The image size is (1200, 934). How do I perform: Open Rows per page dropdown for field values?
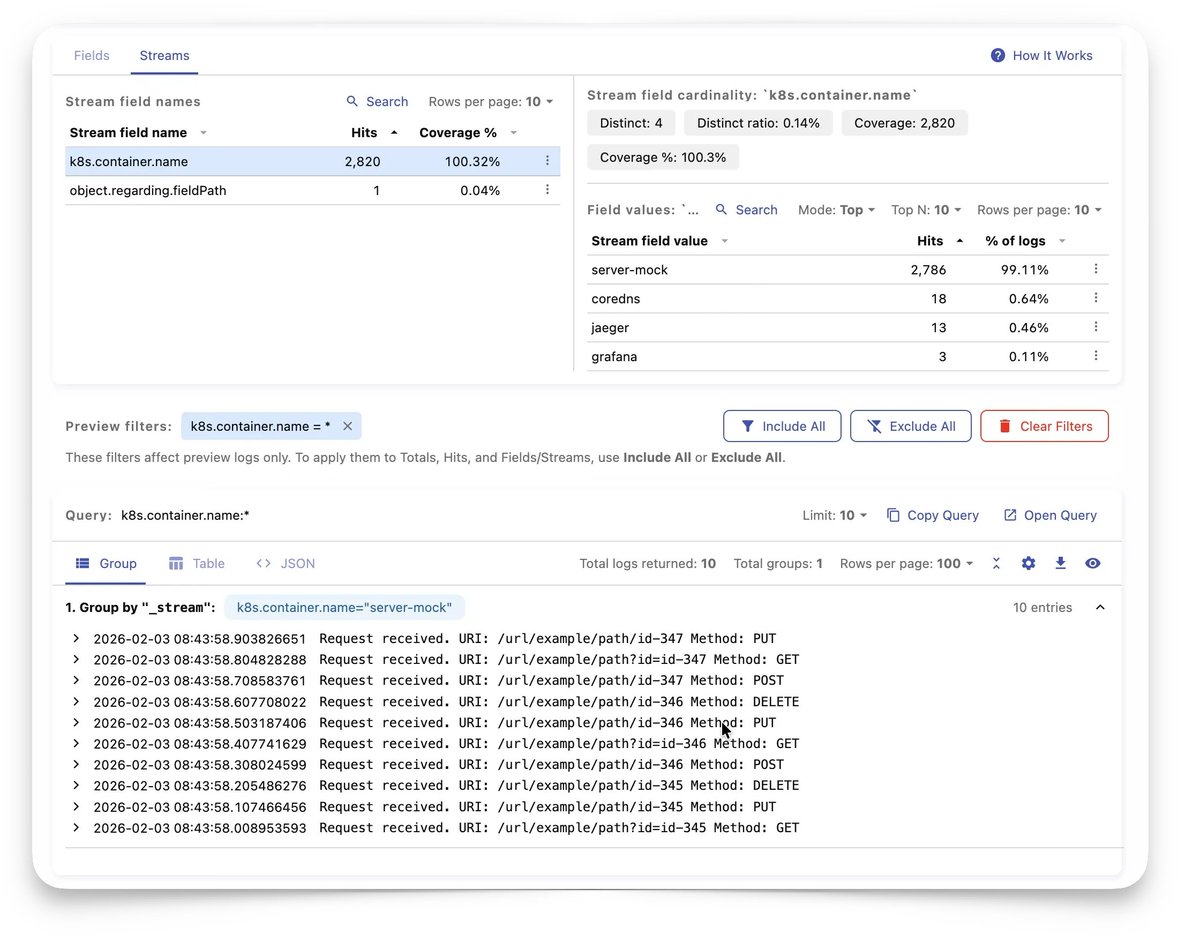1040,210
